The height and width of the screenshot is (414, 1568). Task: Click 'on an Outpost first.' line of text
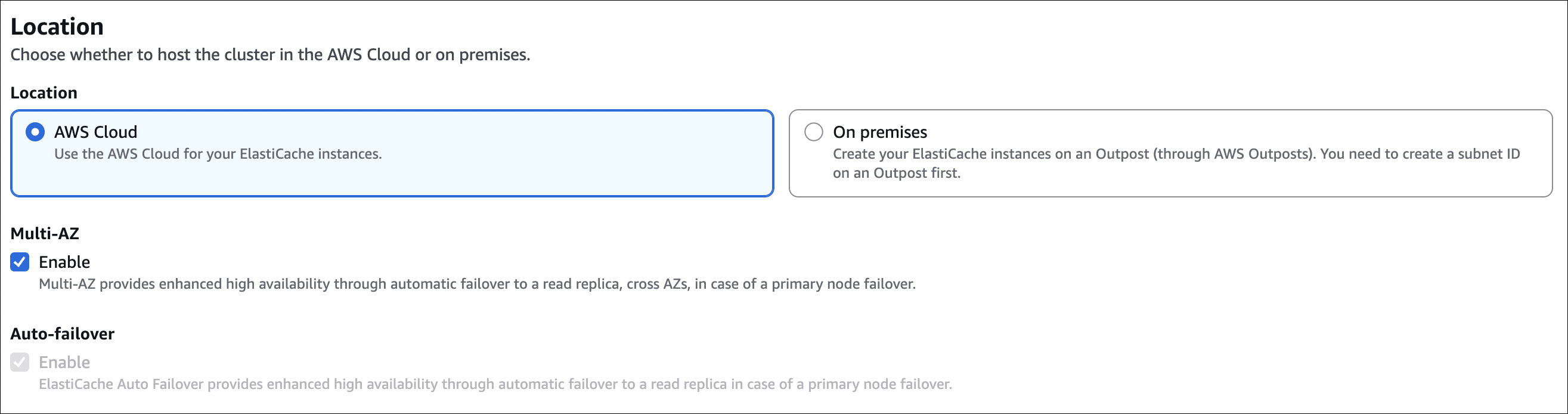(x=897, y=174)
